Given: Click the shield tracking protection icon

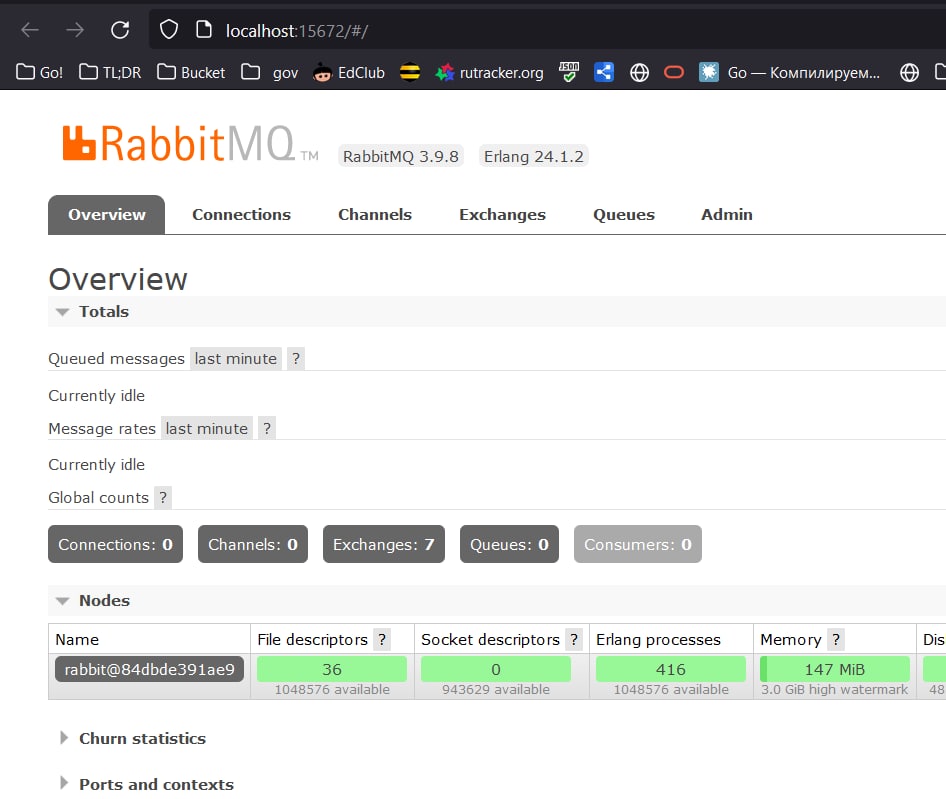Looking at the screenshot, I should click(x=169, y=30).
